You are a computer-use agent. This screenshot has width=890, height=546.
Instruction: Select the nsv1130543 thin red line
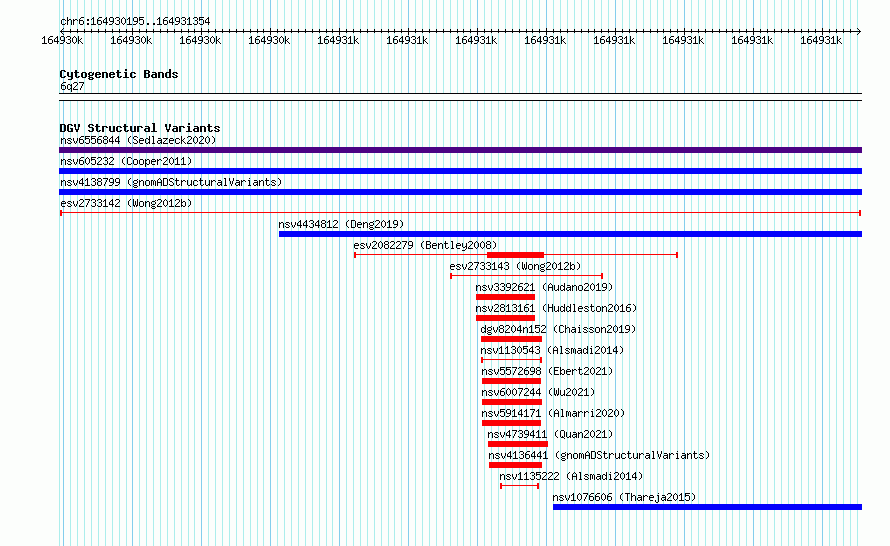(x=511, y=360)
